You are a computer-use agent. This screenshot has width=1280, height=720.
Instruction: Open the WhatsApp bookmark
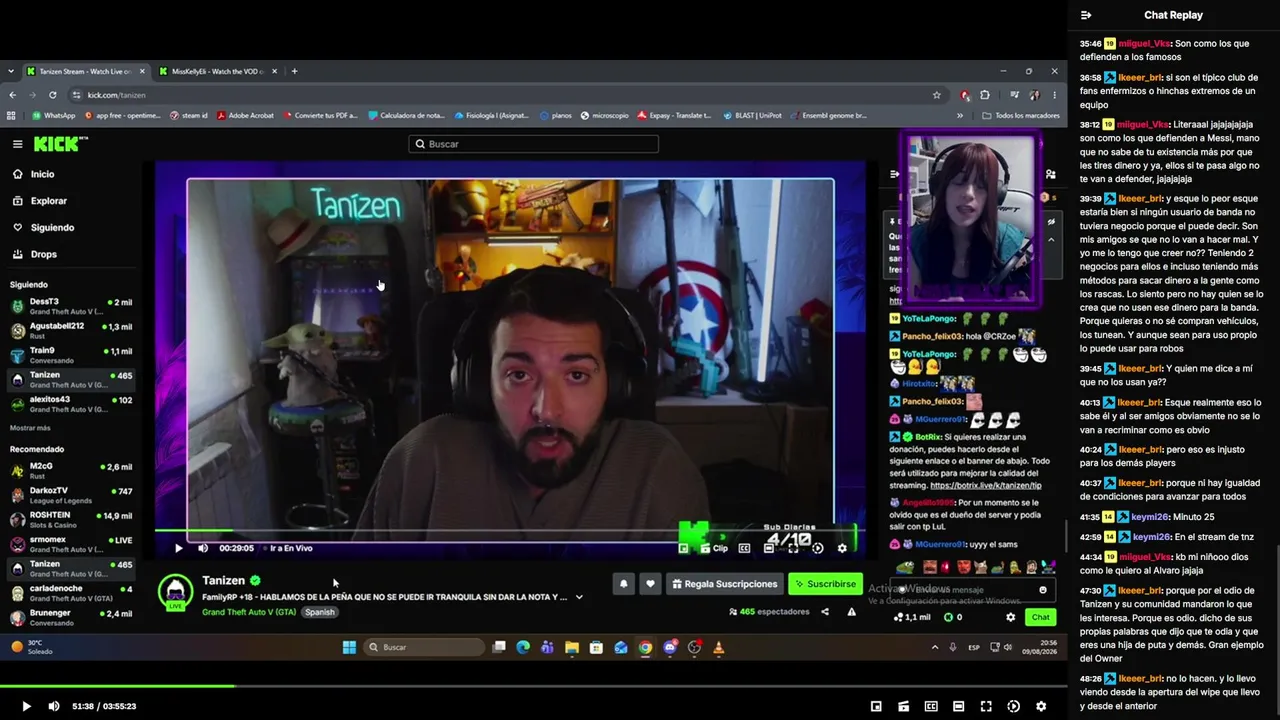[x=54, y=116]
